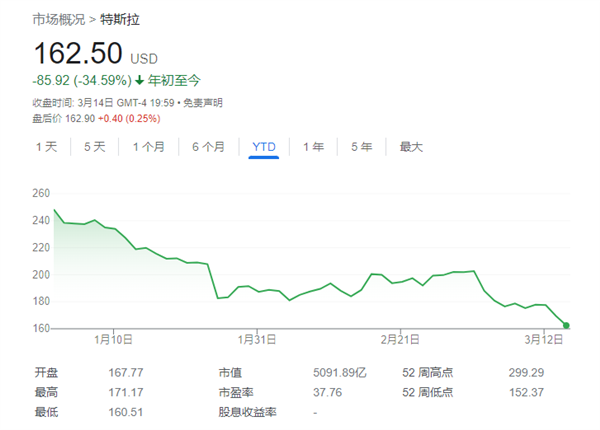
Task: Click the 最低 value 160.51
Action: [x=126, y=412]
